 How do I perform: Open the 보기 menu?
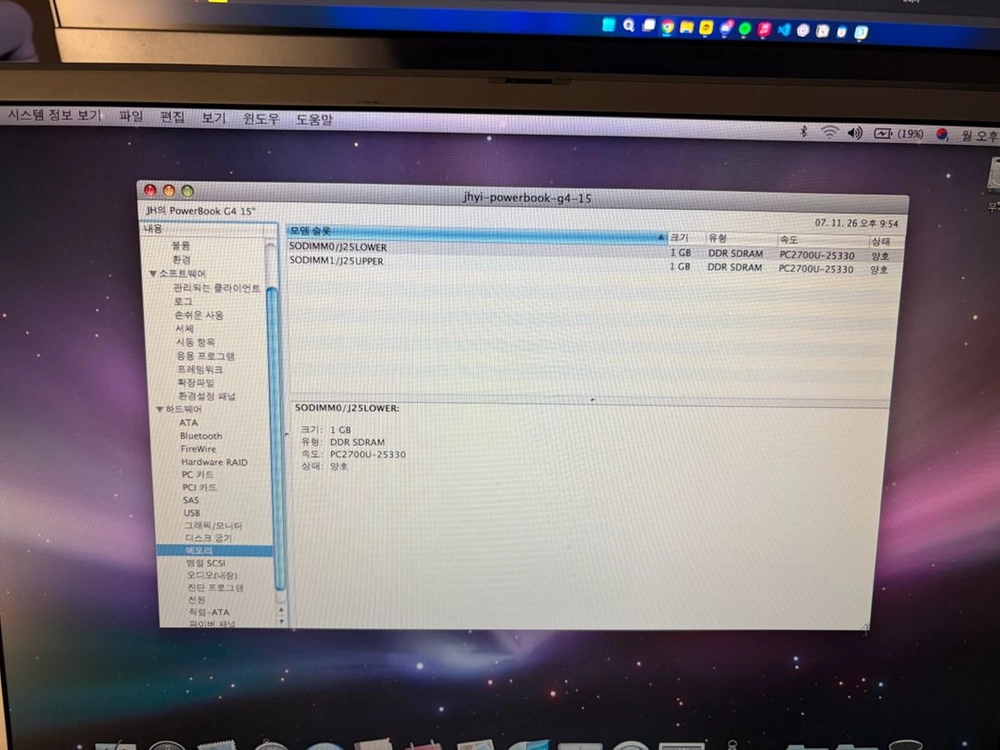(x=214, y=118)
